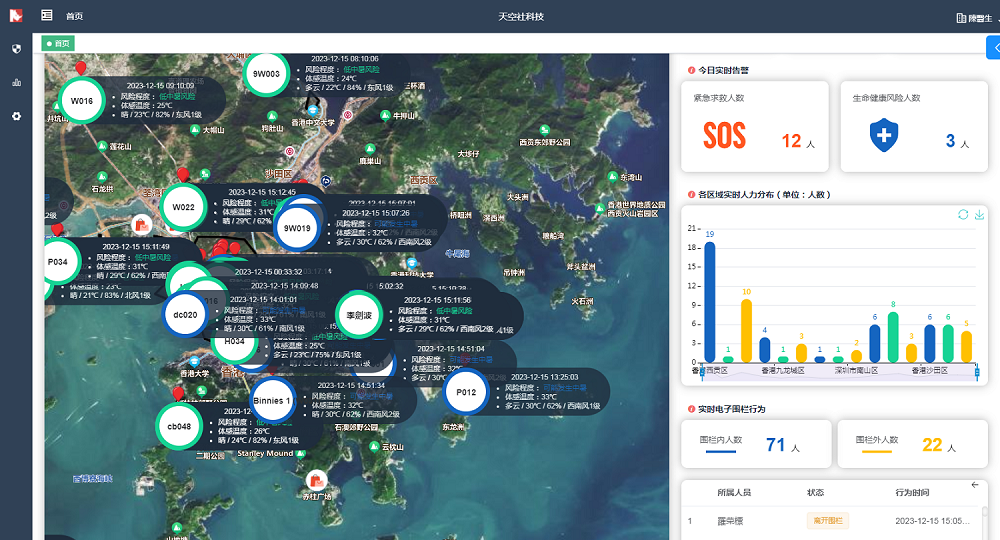Click the Stanley Mound map label
Screen dimensions: 1000x540
tap(265, 453)
